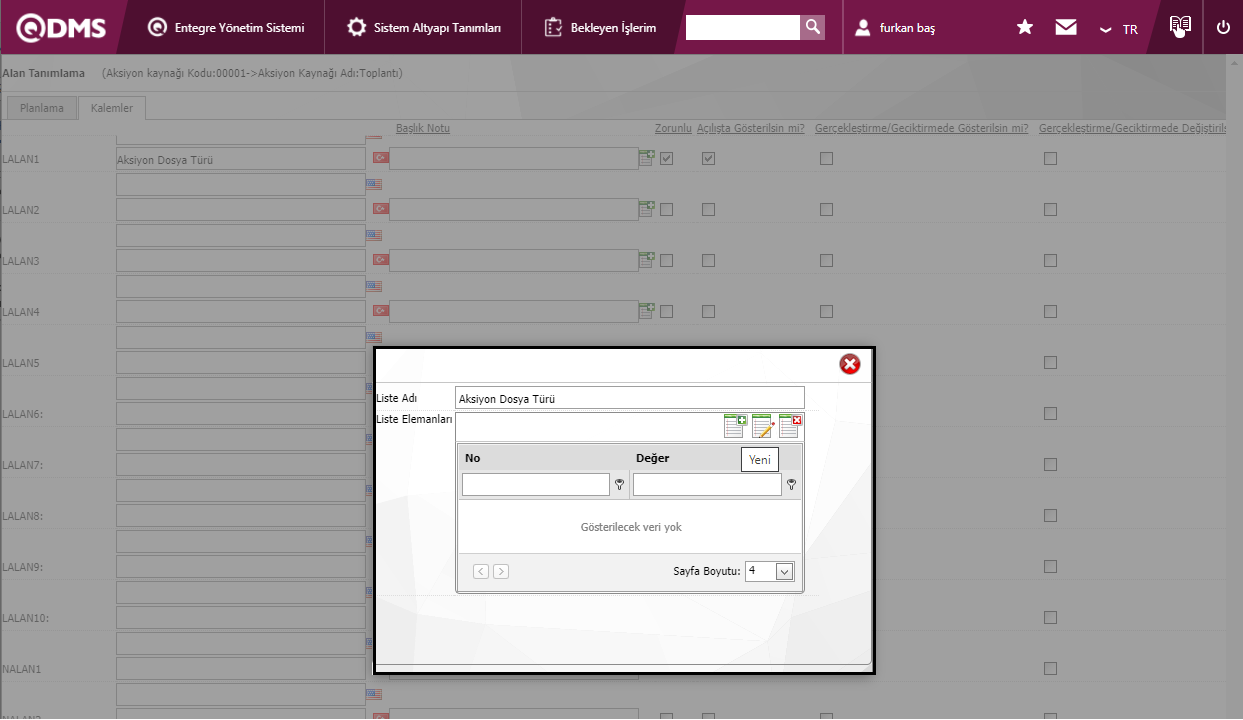The width and height of the screenshot is (1243, 720).
Task: Click the QDMS logo
Action: [61, 27]
